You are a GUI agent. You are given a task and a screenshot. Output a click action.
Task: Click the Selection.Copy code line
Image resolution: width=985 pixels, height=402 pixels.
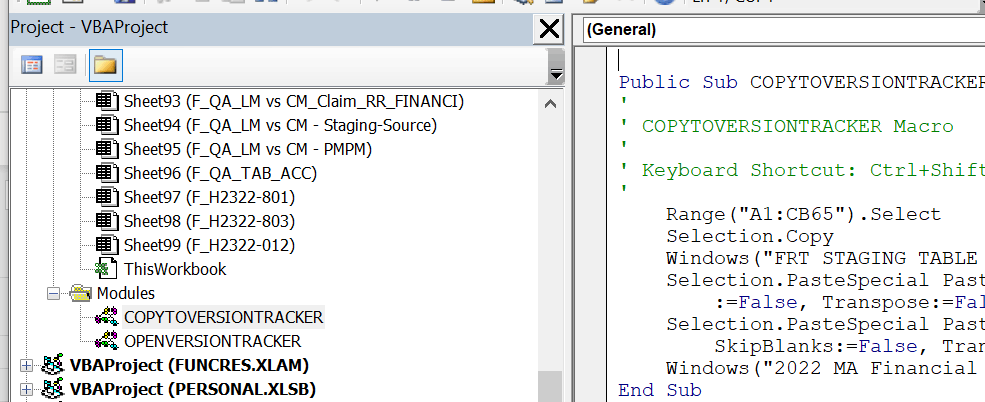pyautogui.click(x=749, y=236)
